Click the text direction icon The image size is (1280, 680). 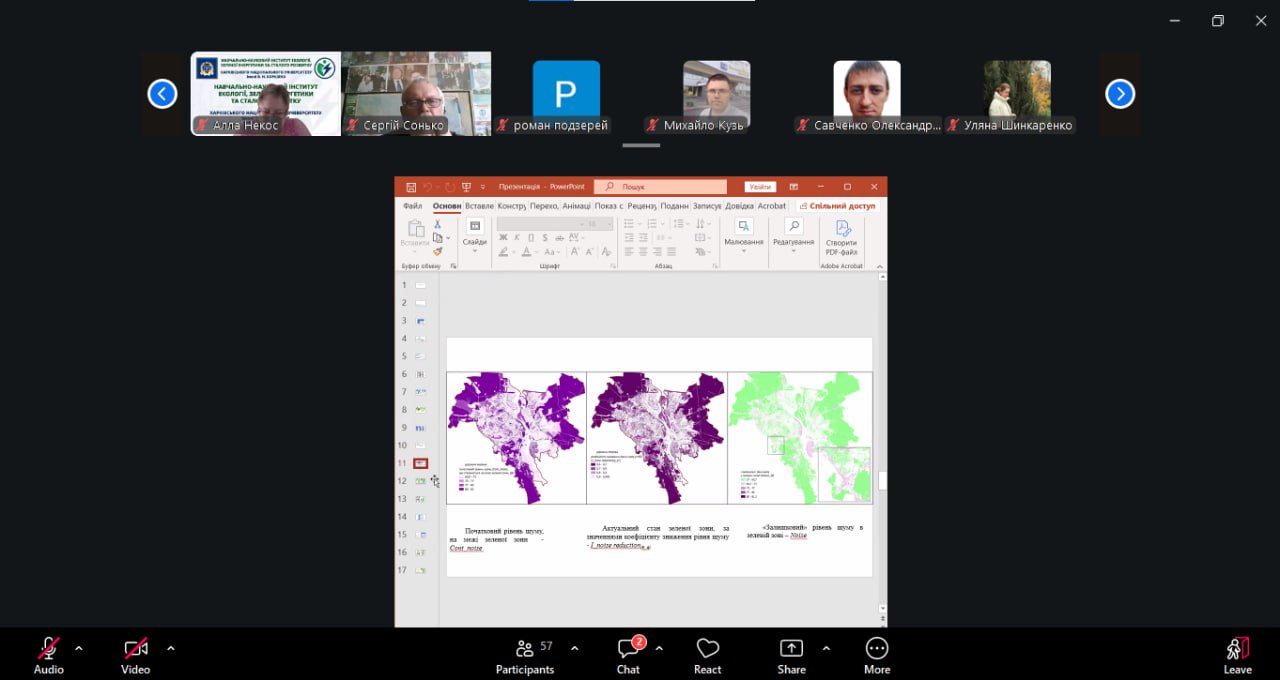(x=701, y=224)
